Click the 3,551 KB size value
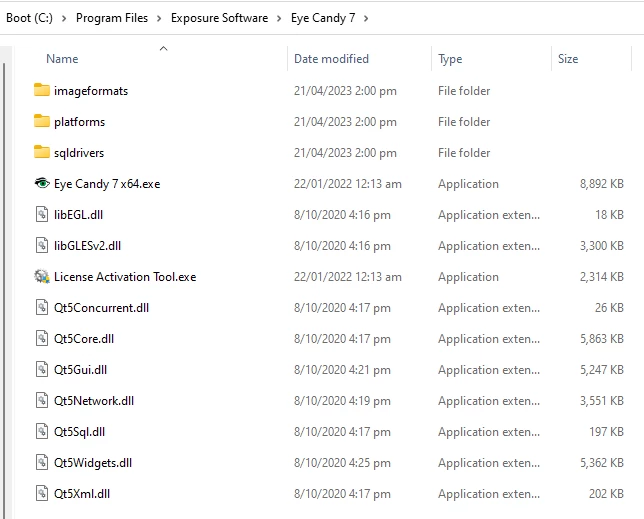The width and height of the screenshot is (644, 519). click(x=602, y=400)
